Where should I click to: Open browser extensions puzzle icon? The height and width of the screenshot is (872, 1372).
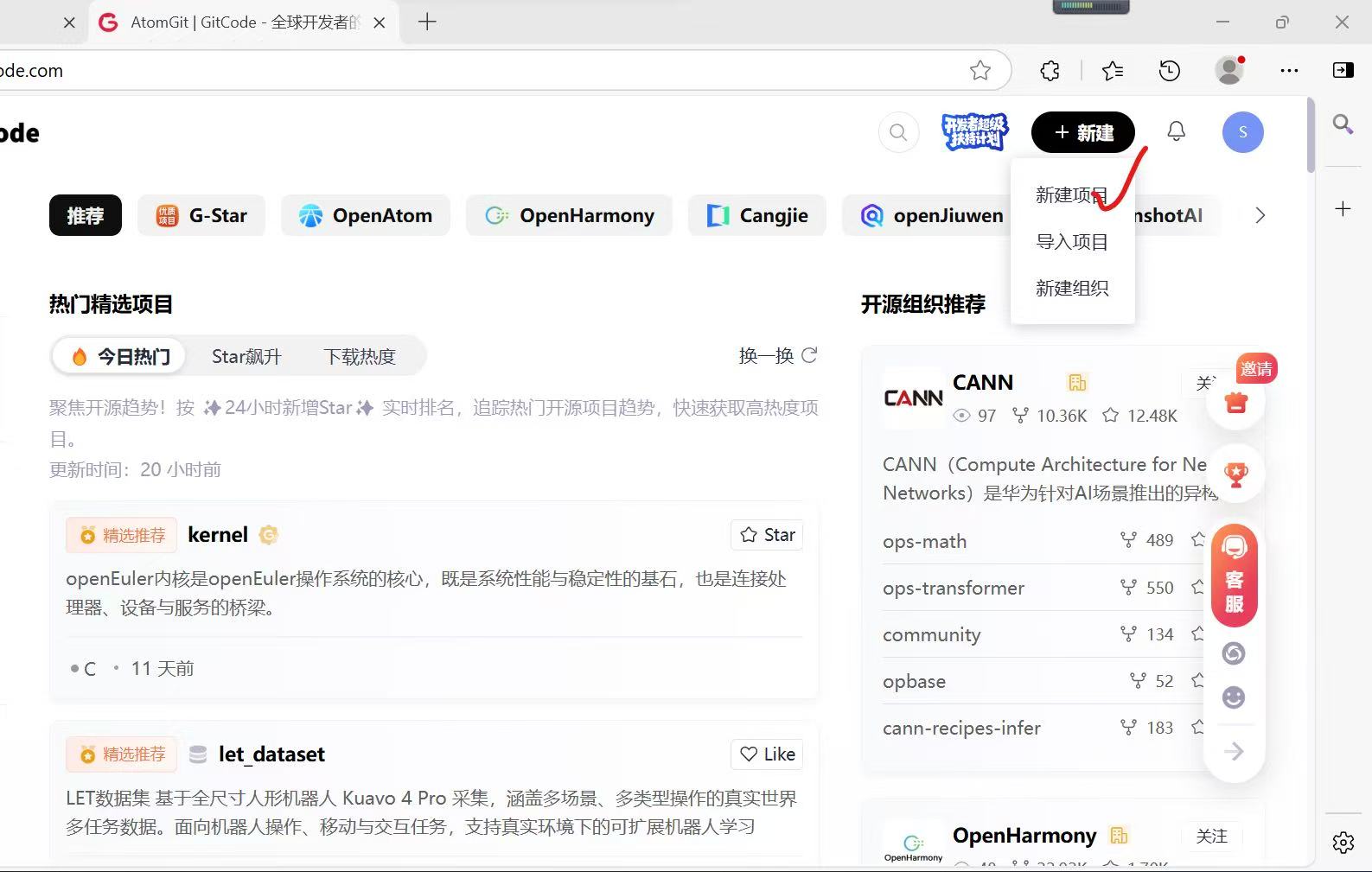(x=1050, y=71)
